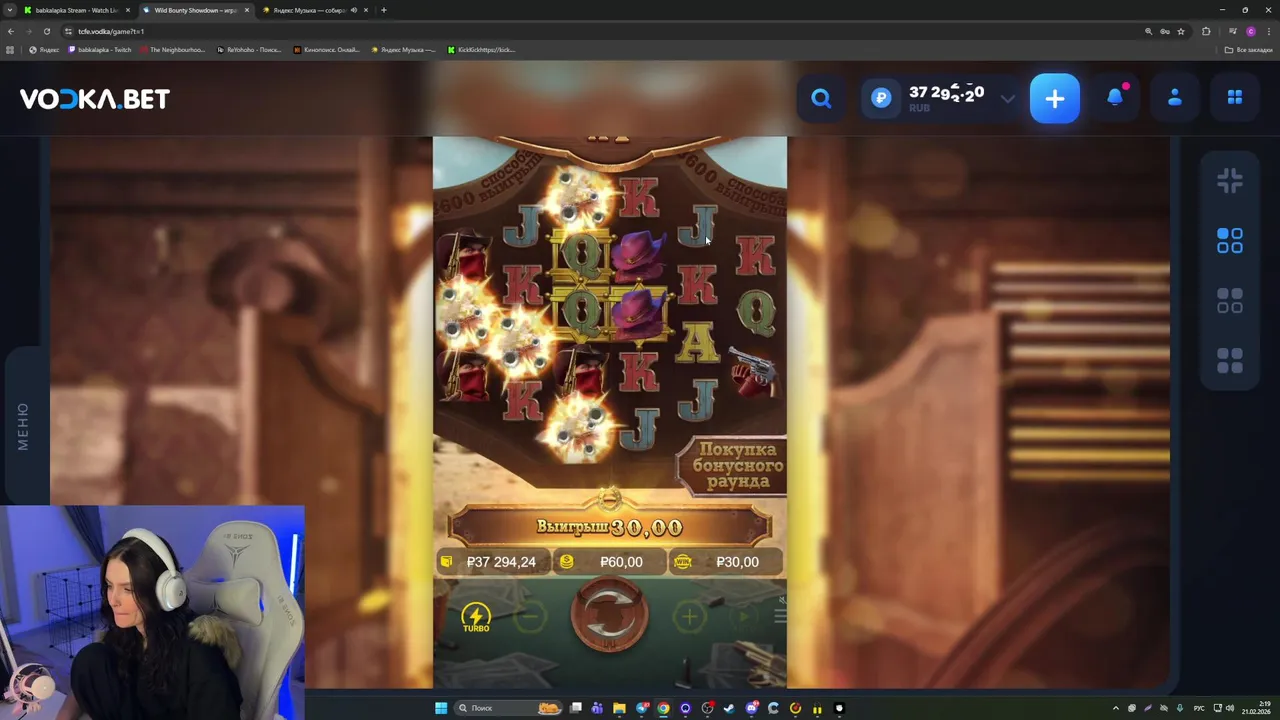Open the tab search dropdown arrow
Viewport: 1280px width, 720px height.
point(8,10)
